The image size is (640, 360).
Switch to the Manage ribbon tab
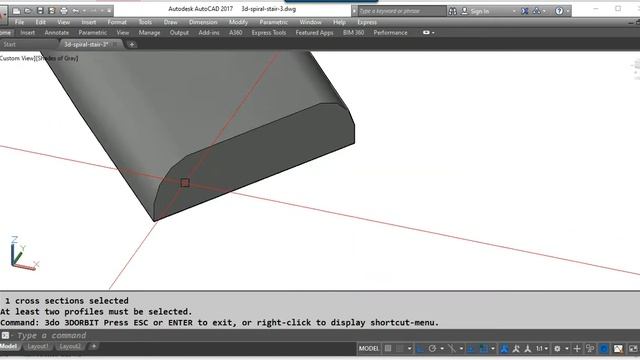[x=149, y=33]
